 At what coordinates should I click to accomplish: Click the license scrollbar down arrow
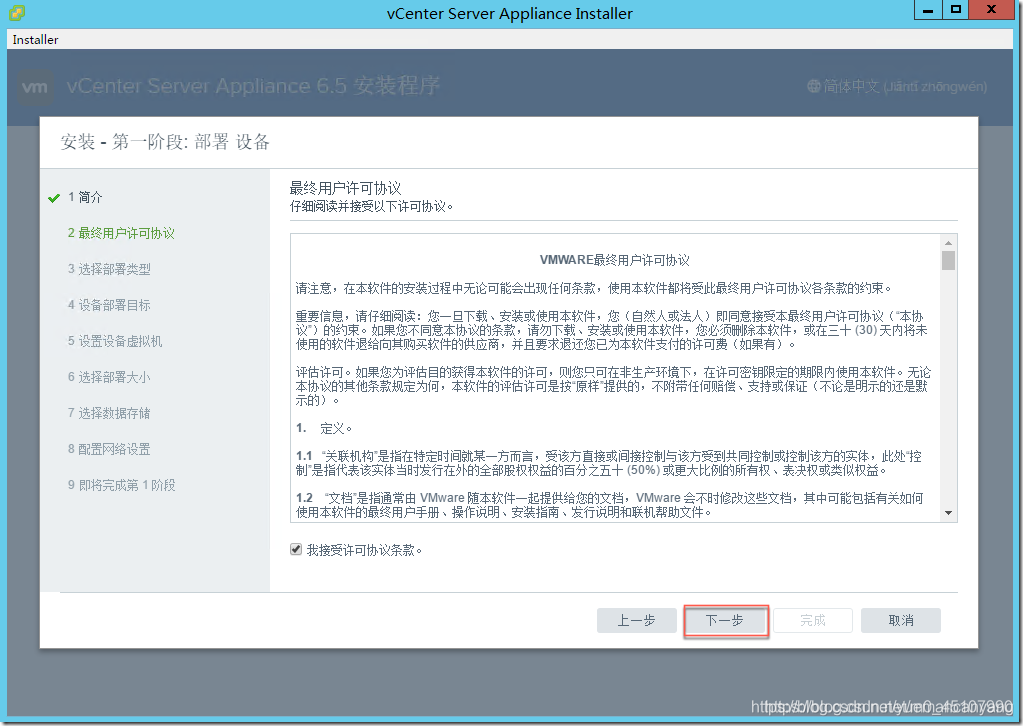tap(949, 513)
